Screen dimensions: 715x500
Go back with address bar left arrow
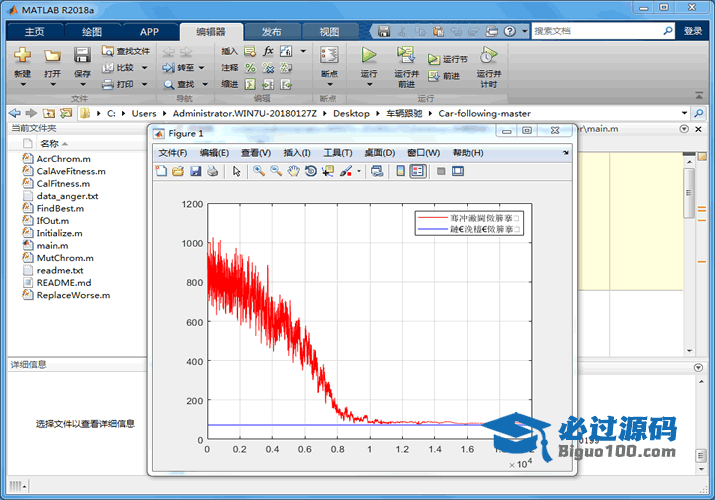pyautogui.click(x=15, y=113)
